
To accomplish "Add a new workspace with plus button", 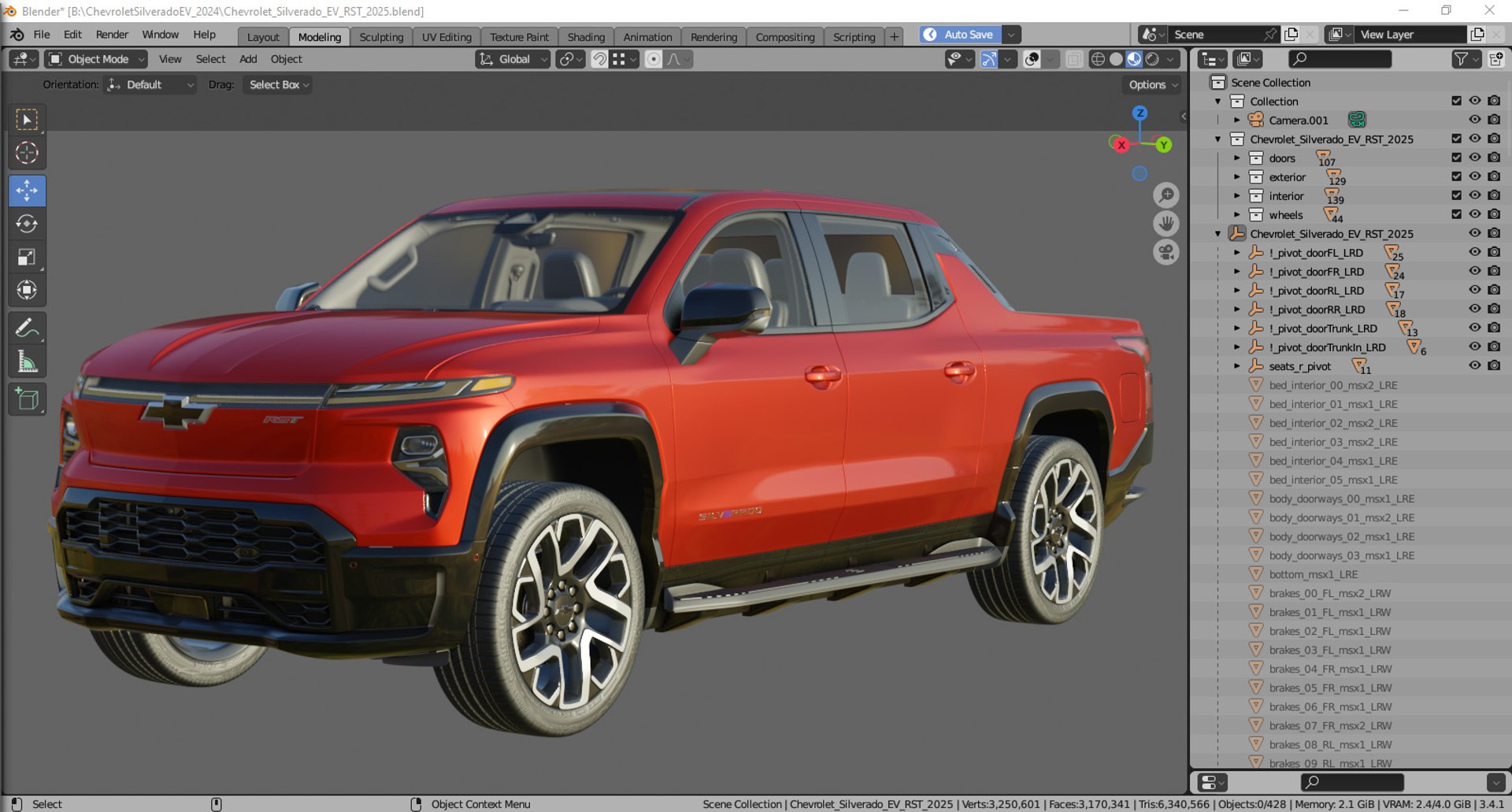I will [x=894, y=37].
